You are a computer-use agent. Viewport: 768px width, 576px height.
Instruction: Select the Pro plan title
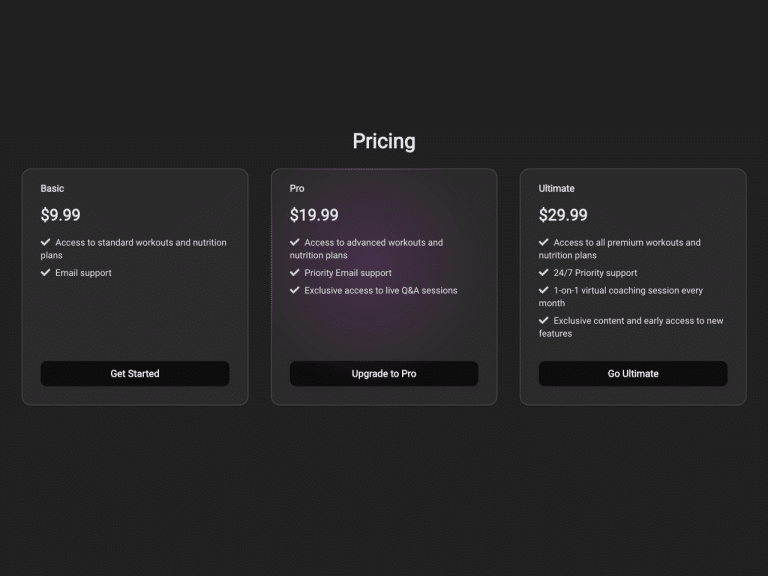(297, 188)
